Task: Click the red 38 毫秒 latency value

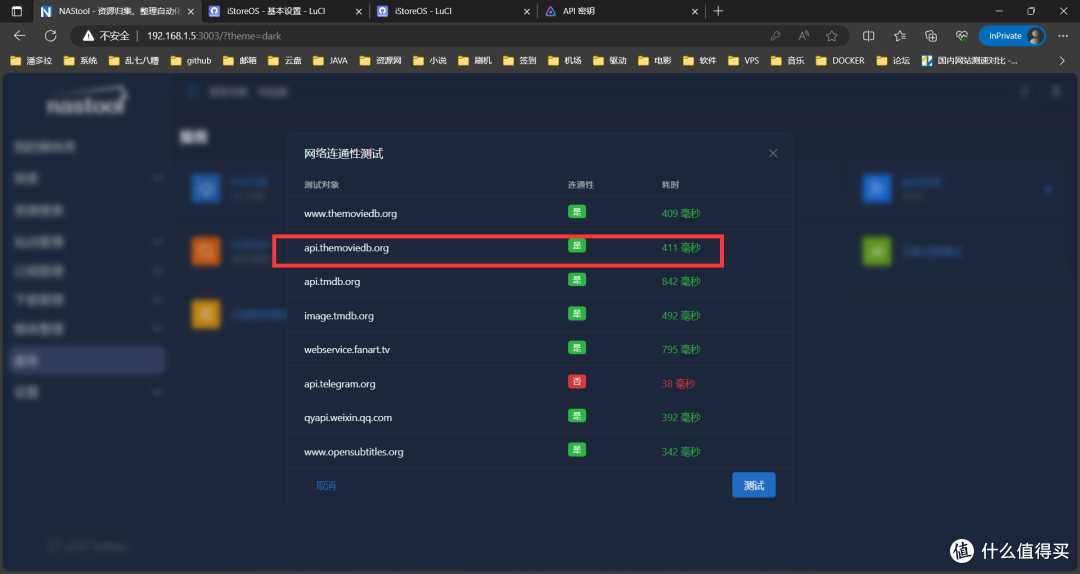Action: coord(678,384)
